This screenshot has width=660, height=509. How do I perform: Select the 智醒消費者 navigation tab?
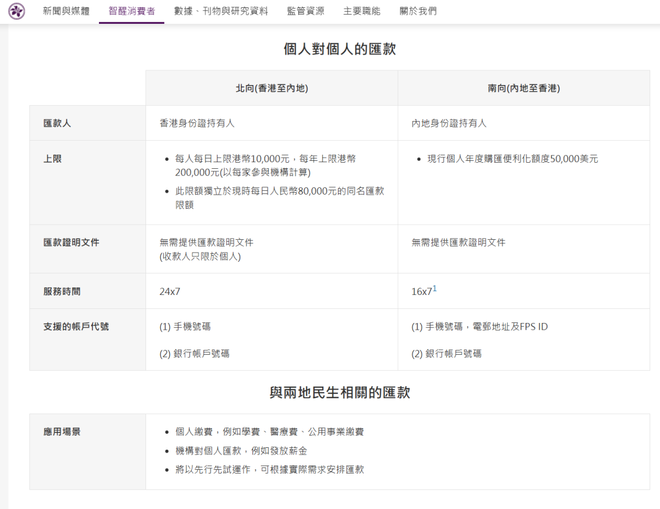131,11
